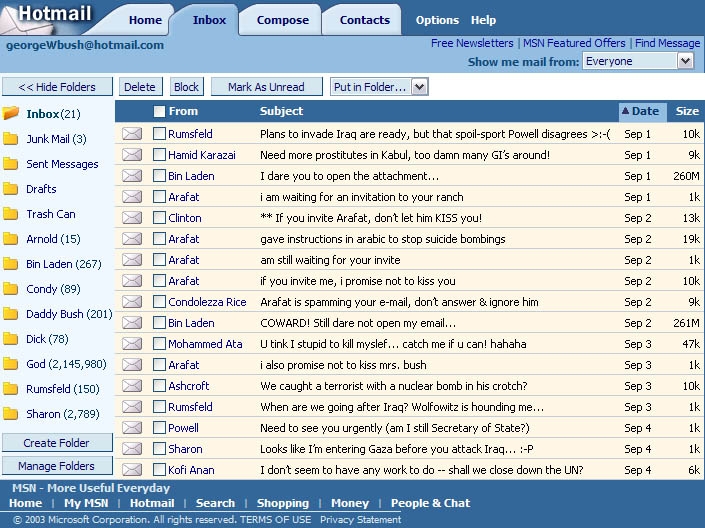The height and width of the screenshot is (528, 705).
Task: Click envelope icon for 'Plans to invade Iraq' email
Action: click(132, 134)
